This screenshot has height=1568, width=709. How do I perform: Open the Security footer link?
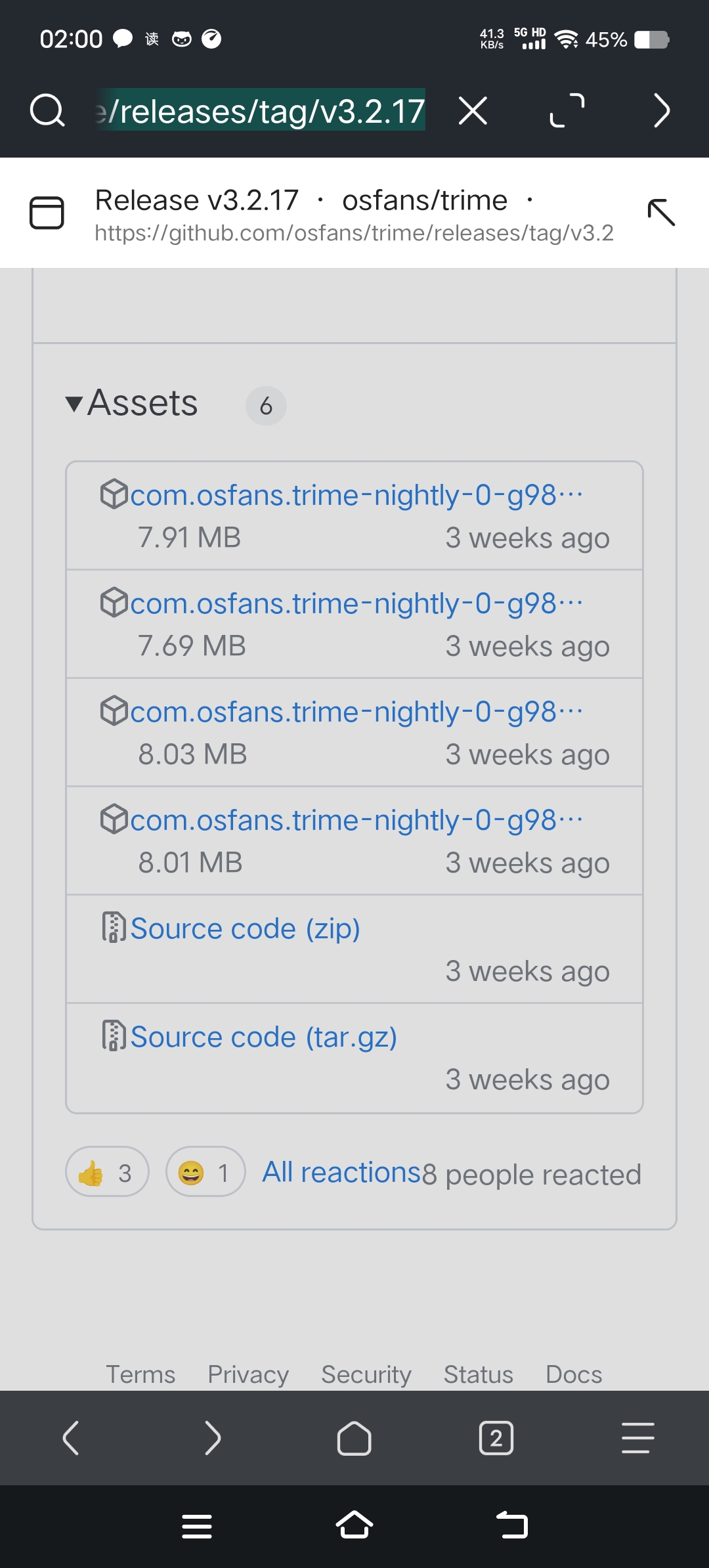tap(366, 1374)
